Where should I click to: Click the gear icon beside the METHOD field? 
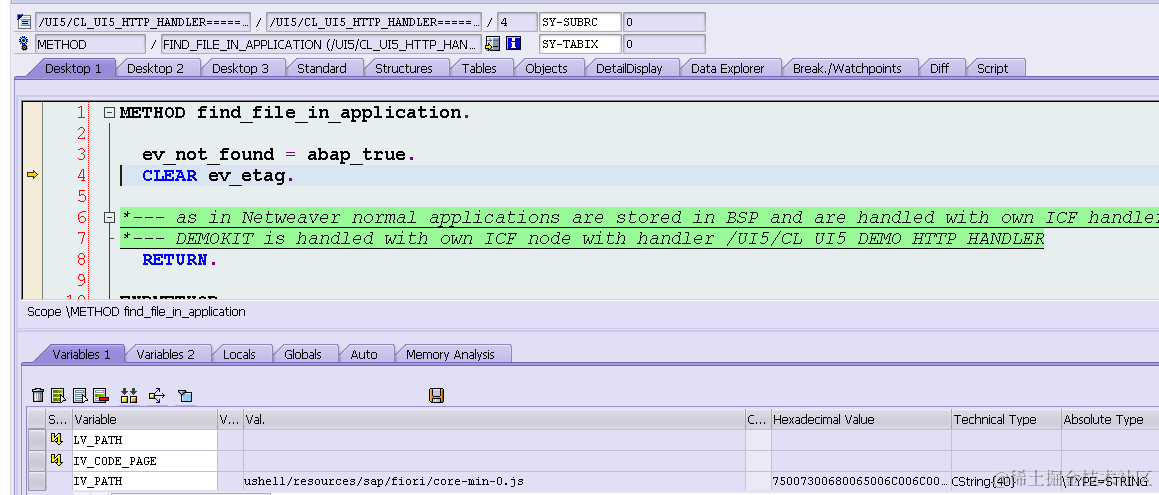[x=23, y=44]
